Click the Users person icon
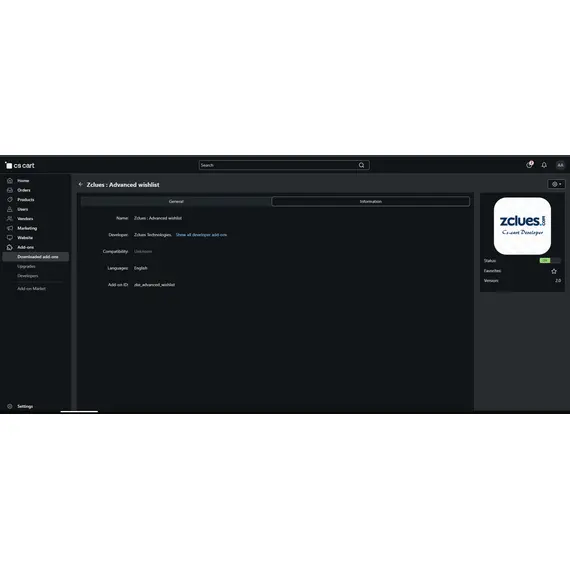 pos(10,209)
